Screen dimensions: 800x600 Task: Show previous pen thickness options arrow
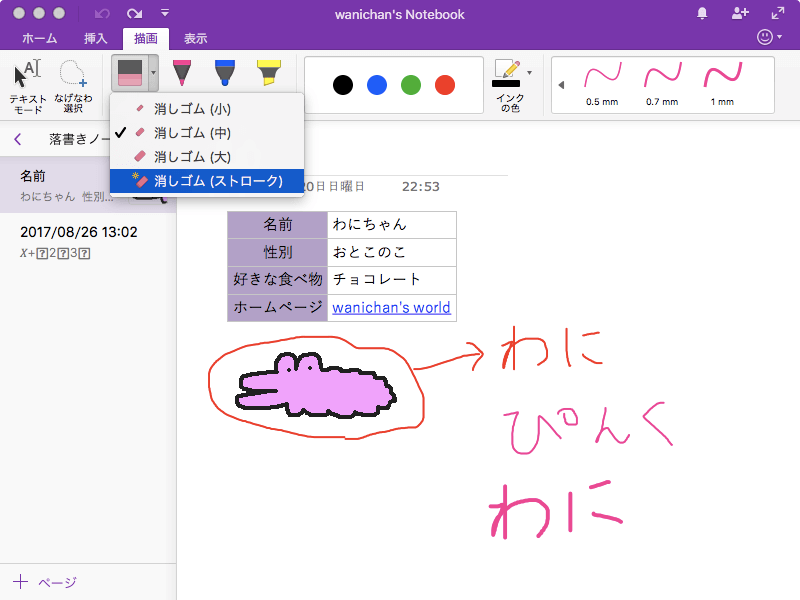pyautogui.click(x=561, y=85)
